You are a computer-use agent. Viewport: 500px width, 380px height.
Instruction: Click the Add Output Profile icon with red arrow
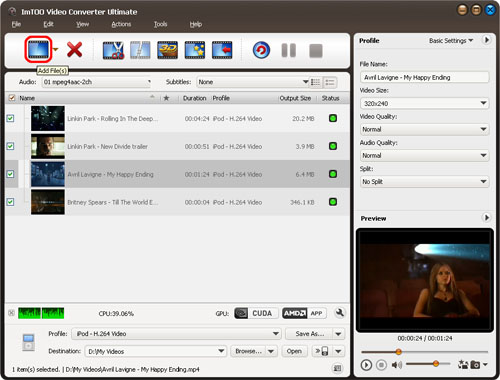click(x=222, y=50)
